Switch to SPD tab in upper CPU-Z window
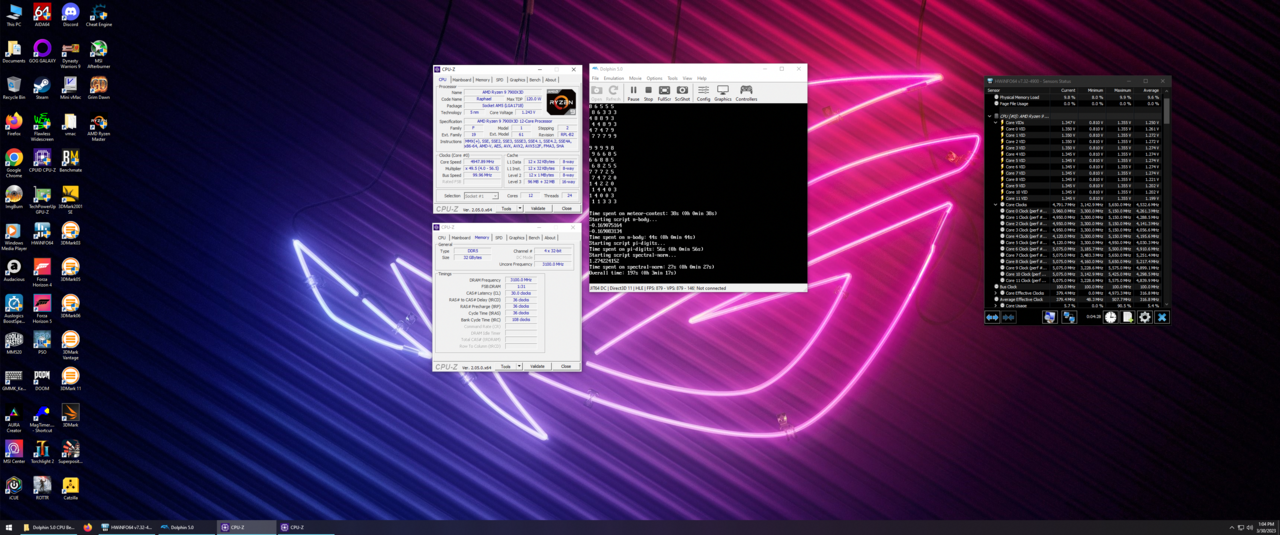1280x535 pixels. [x=501, y=80]
